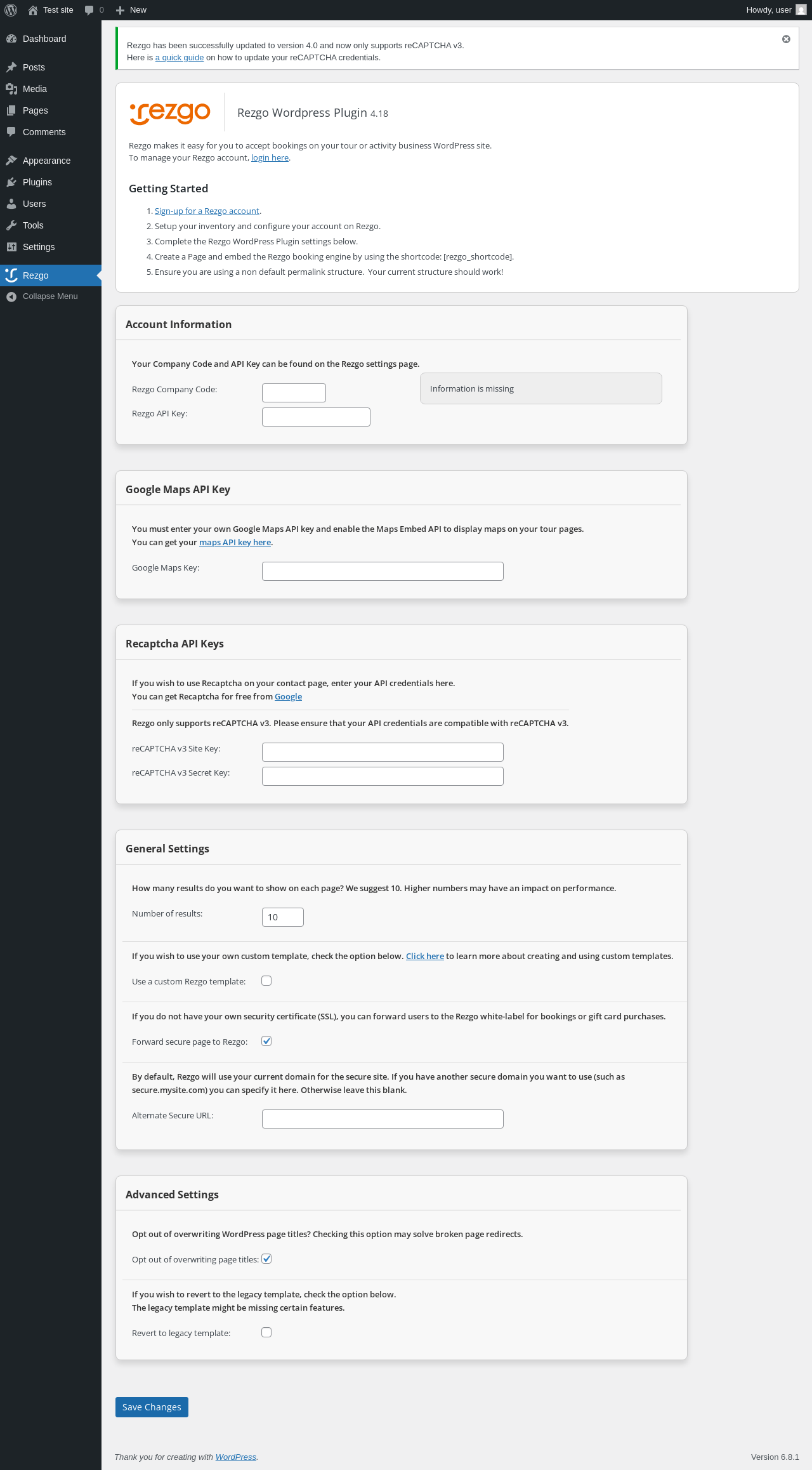Viewport: 812px width, 1470px height.
Task: Toggle Opt out of overwriting page titles
Action: click(266, 1259)
